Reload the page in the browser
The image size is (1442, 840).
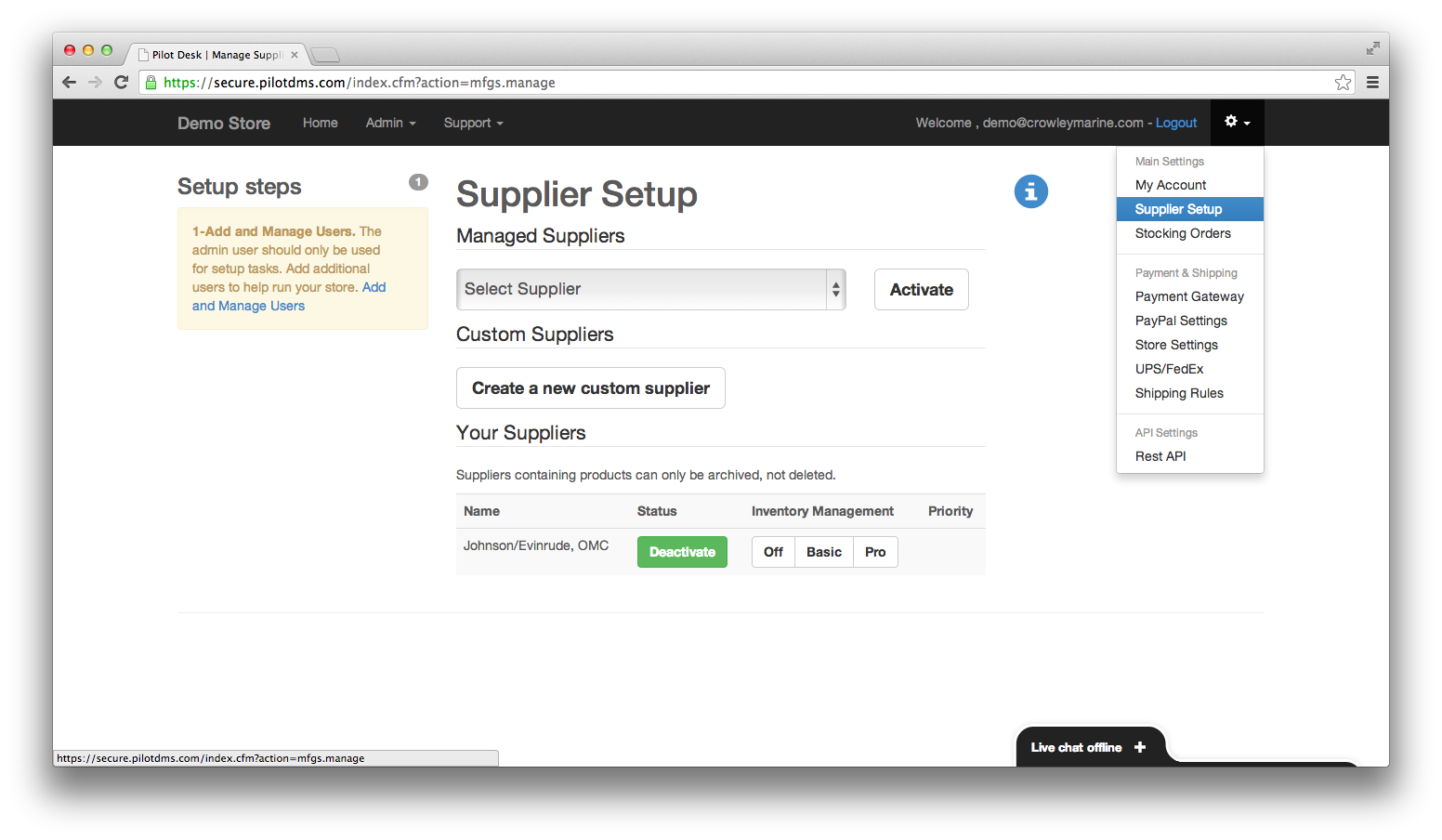pos(122,82)
